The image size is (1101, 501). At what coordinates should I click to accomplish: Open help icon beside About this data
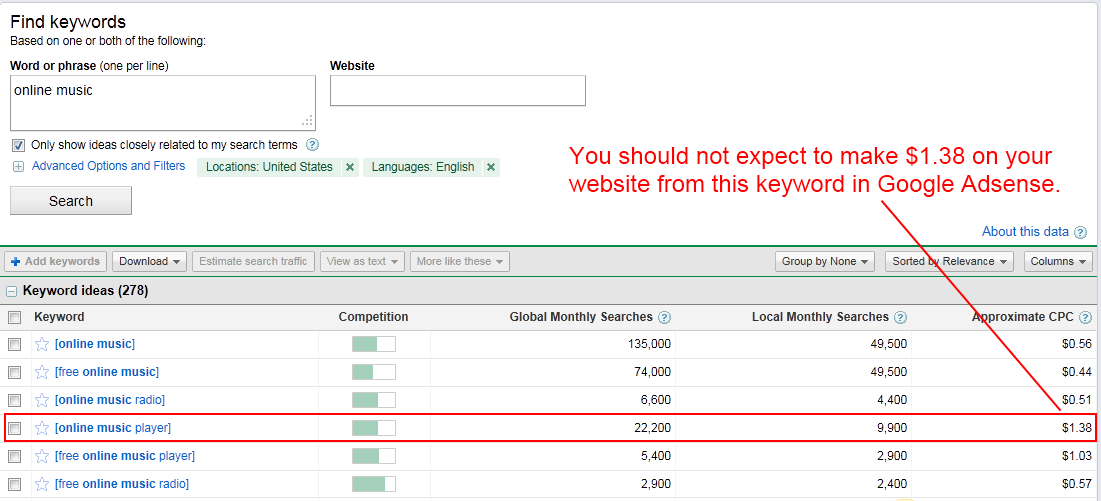pyautogui.click(x=1081, y=232)
